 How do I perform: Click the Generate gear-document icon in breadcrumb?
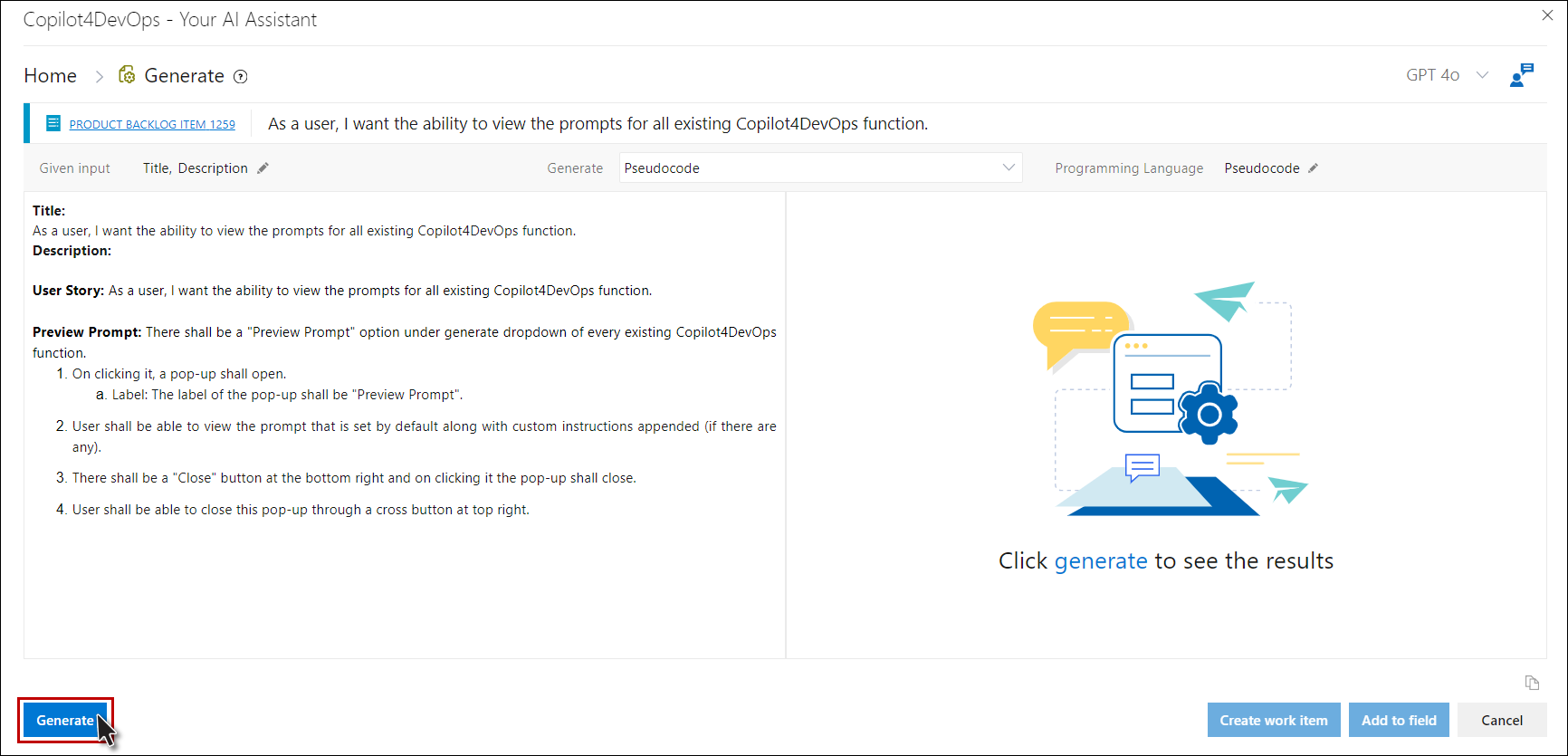[128, 75]
